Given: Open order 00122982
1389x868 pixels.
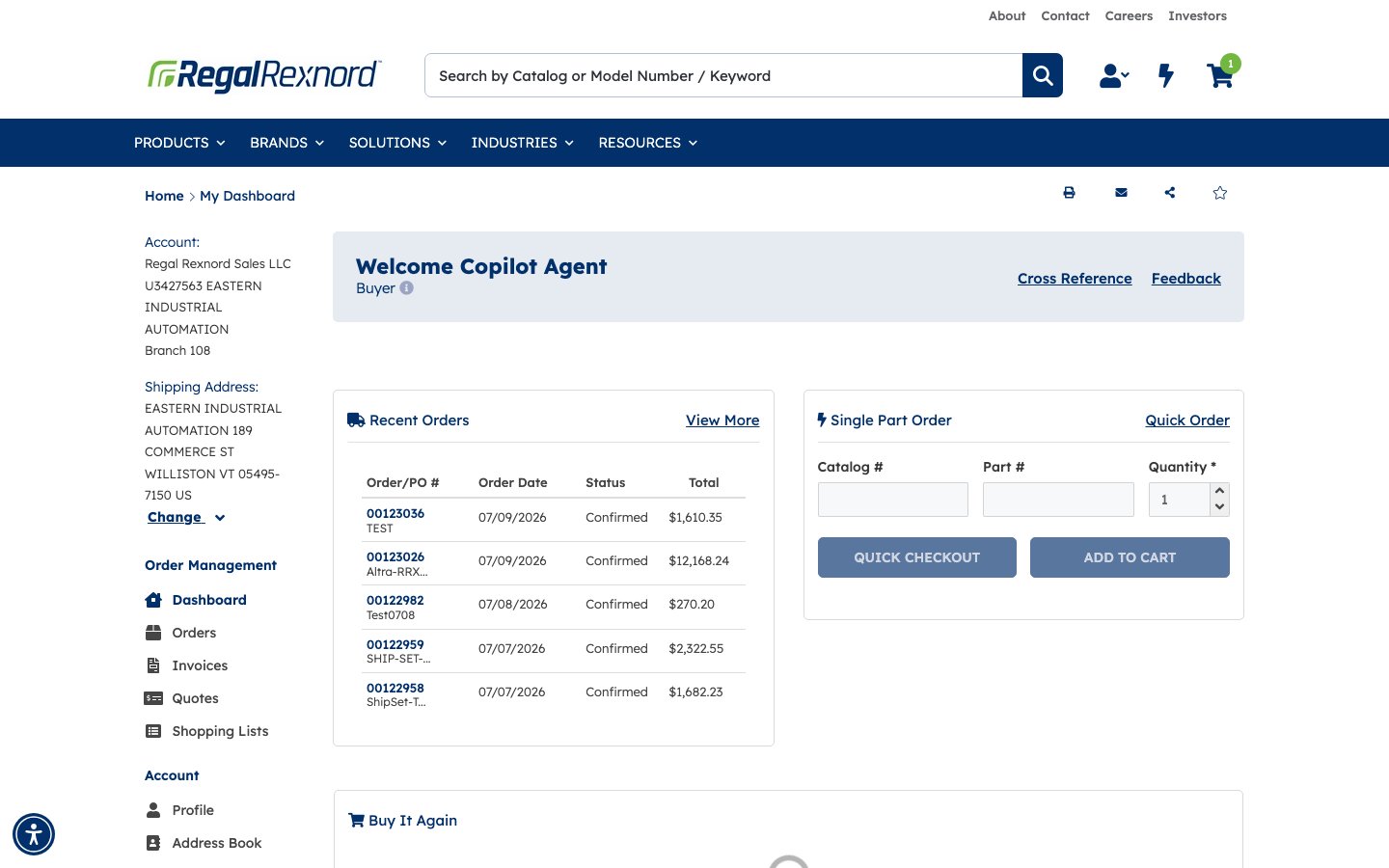Looking at the screenshot, I should tap(395, 601).
